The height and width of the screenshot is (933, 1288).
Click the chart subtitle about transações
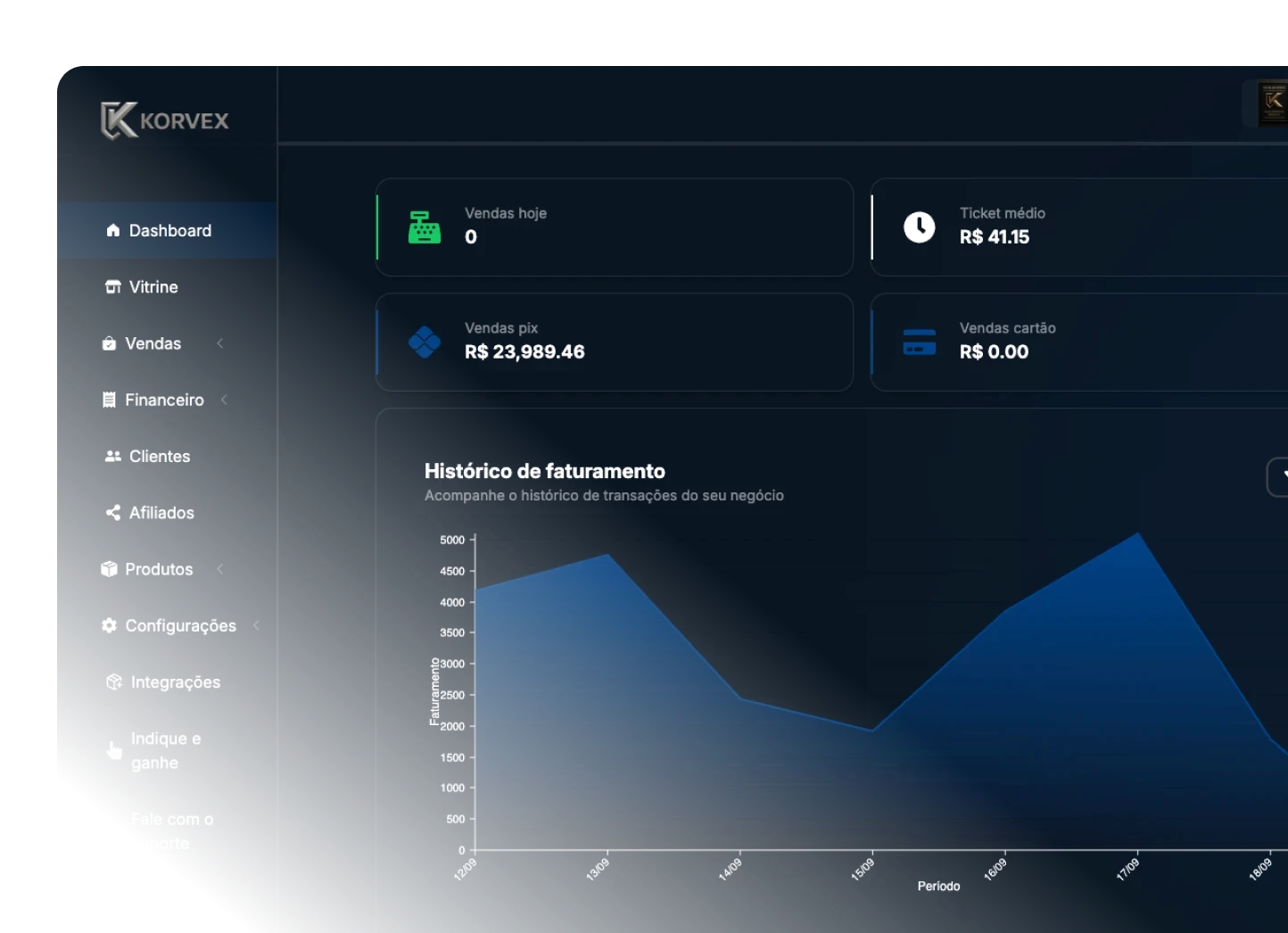(x=604, y=496)
